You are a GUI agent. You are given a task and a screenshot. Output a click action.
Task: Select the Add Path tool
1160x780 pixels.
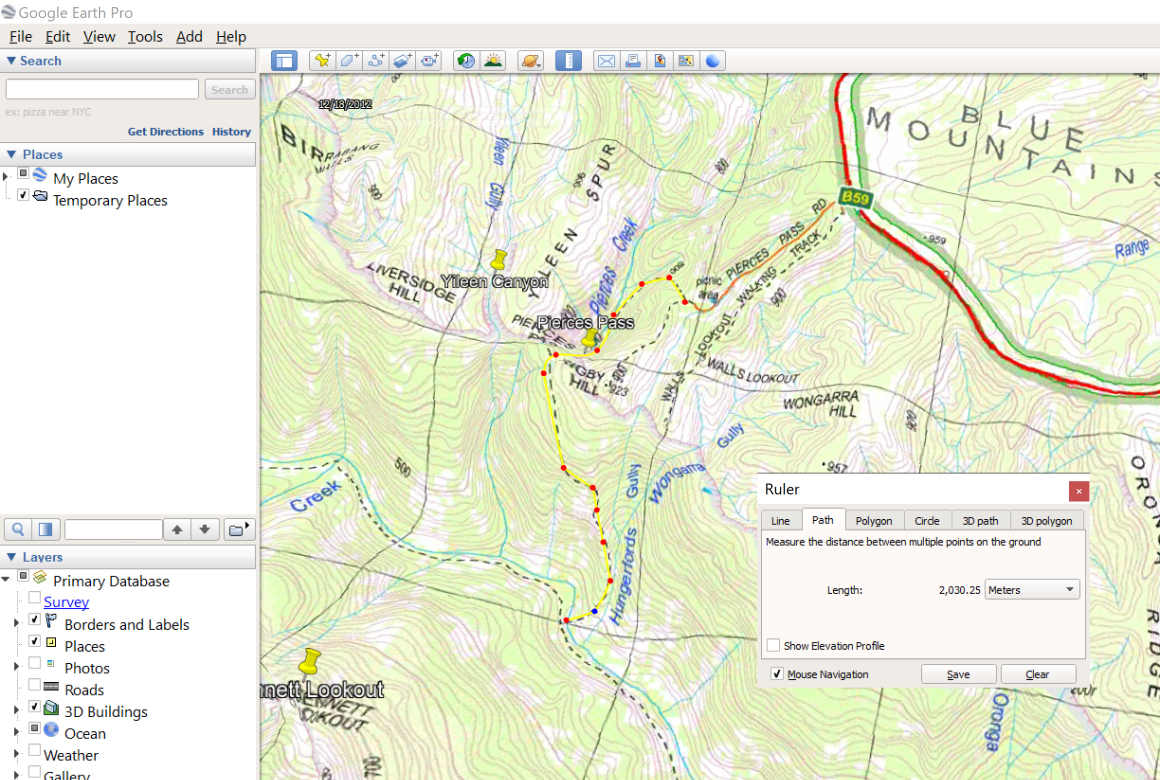coord(375,60)
